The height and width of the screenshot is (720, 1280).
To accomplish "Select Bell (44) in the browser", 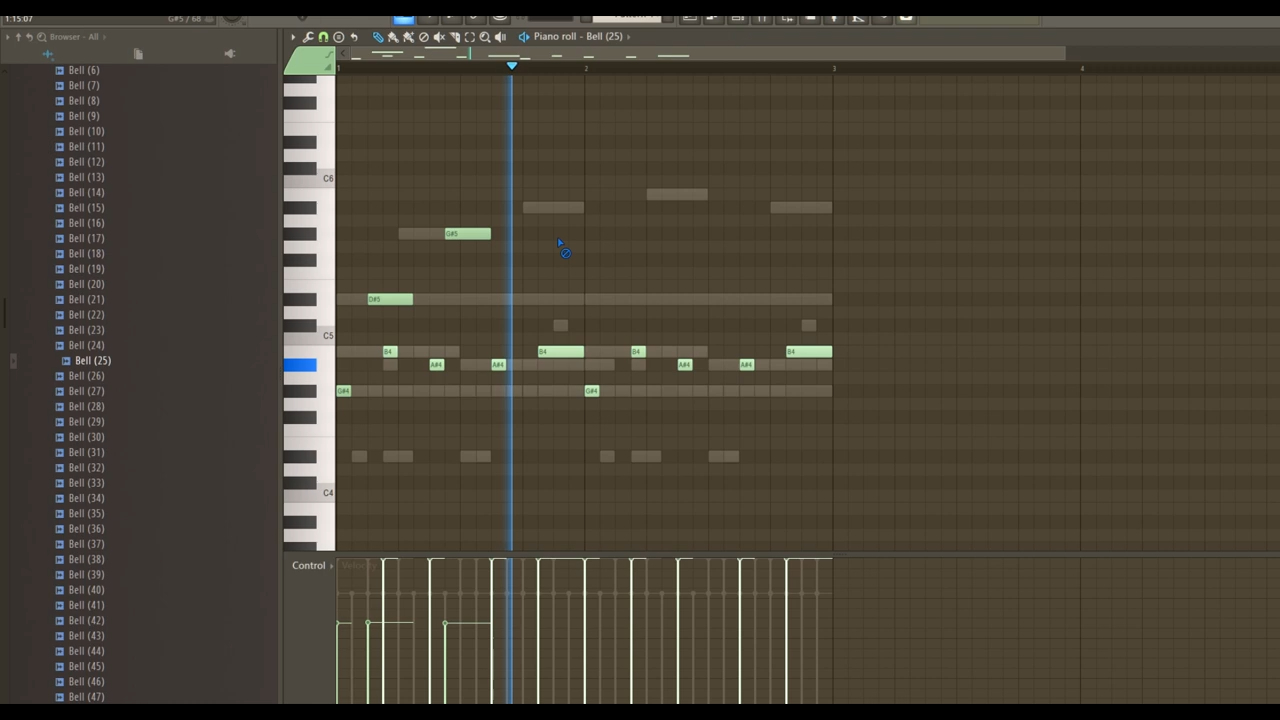I will (x=86, y=651).
